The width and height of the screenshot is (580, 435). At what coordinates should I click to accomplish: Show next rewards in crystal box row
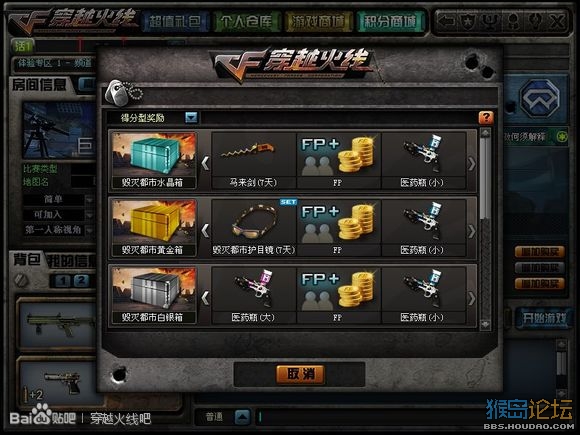click(x=471, y=163)
